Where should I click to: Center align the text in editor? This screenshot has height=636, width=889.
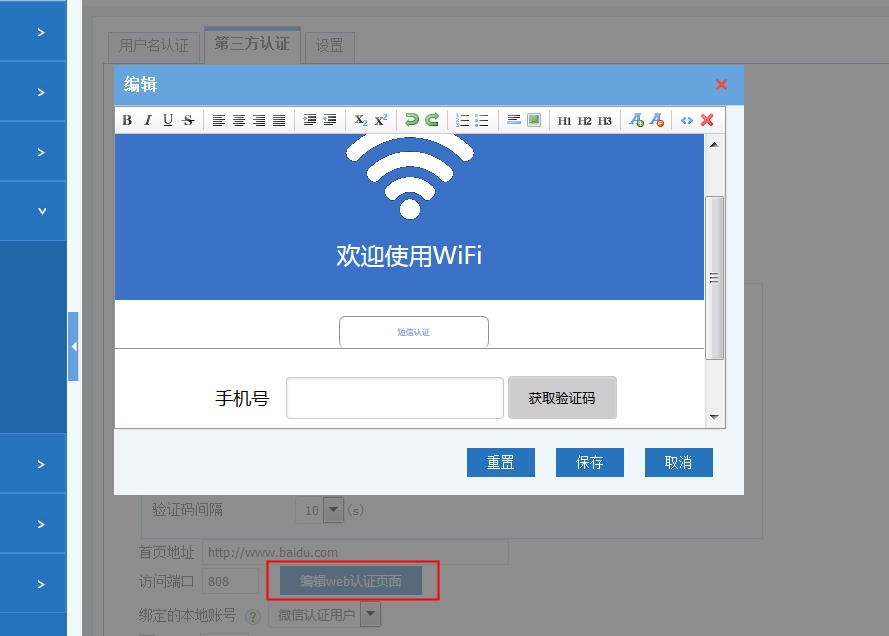pyautogui.click(x=239, y=120)
